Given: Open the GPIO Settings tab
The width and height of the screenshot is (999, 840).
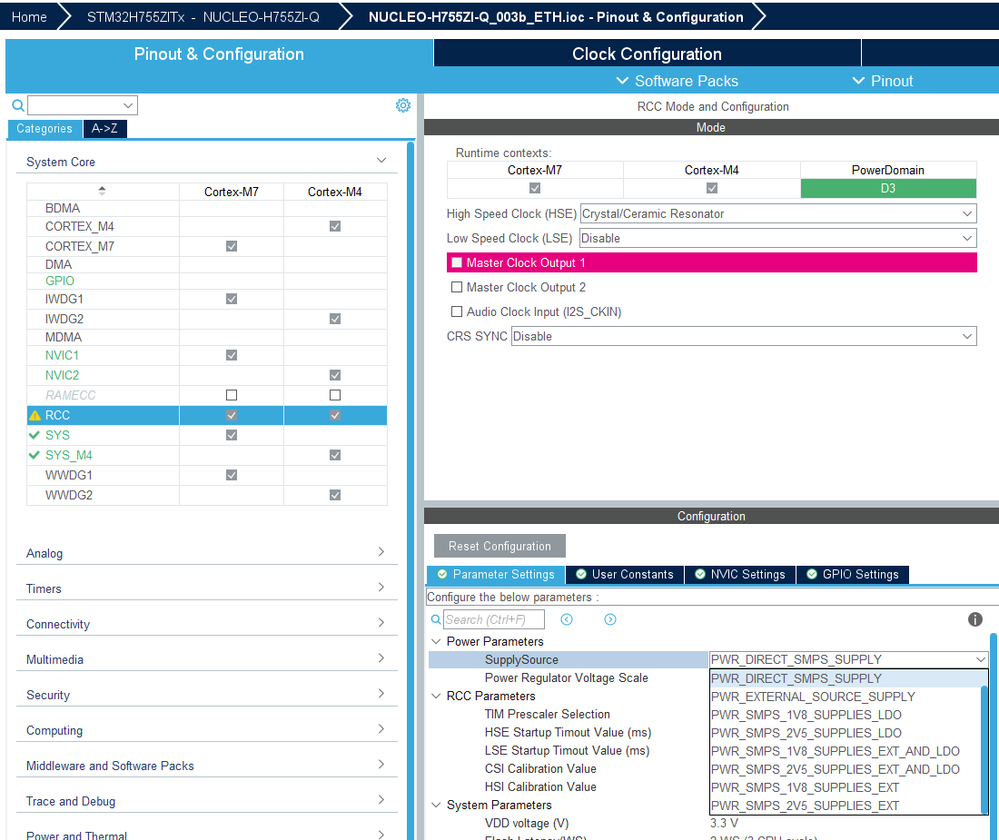Looking at the screenshot, I should (x=852, y=574).
